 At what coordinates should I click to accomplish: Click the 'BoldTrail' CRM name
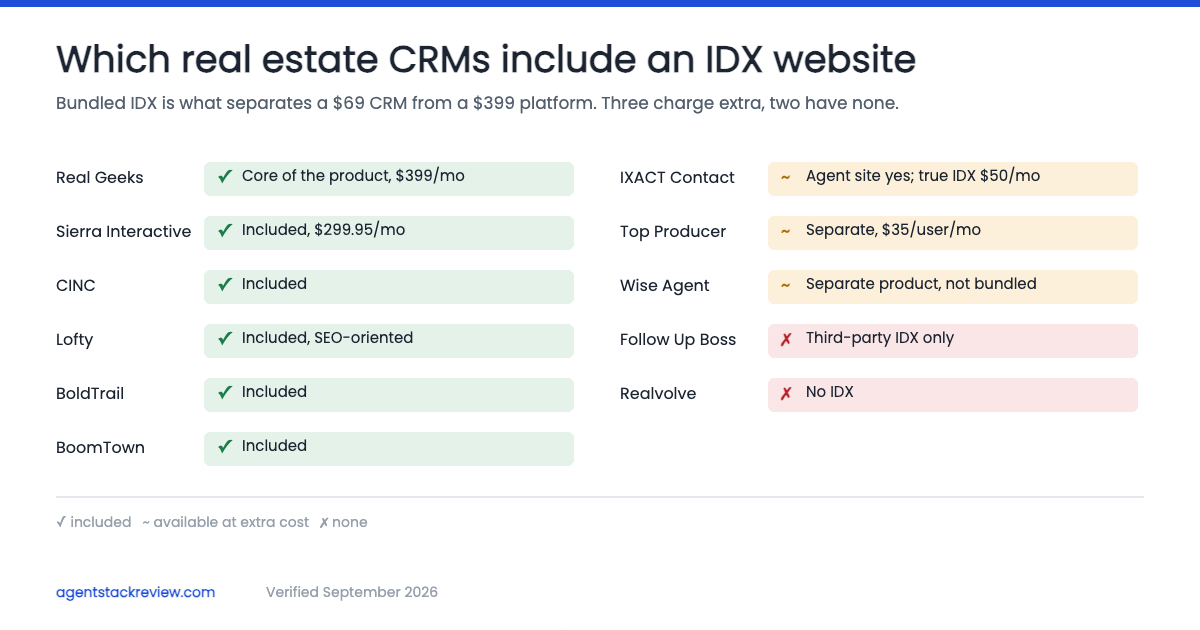(x=90, y=394)
